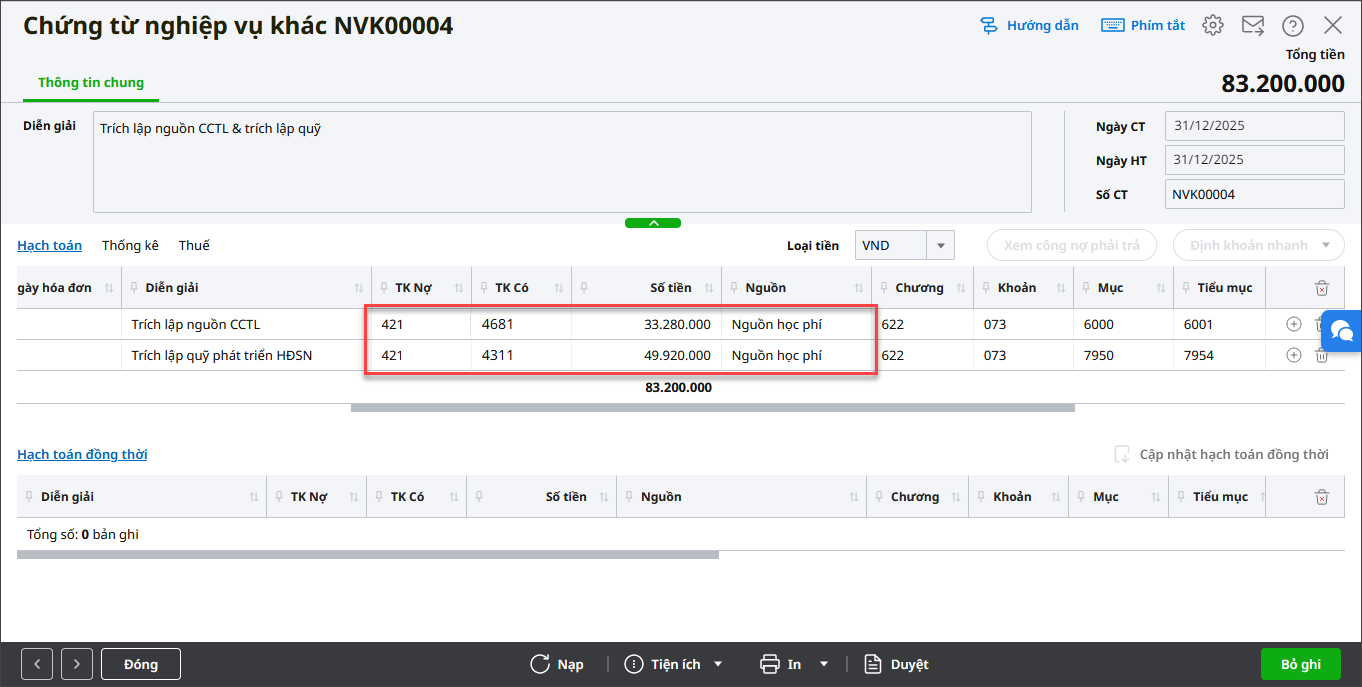This screenshot has width=1362, height=687.
Task: Click the Diễn giải description text box
Action: coord(562,162)
